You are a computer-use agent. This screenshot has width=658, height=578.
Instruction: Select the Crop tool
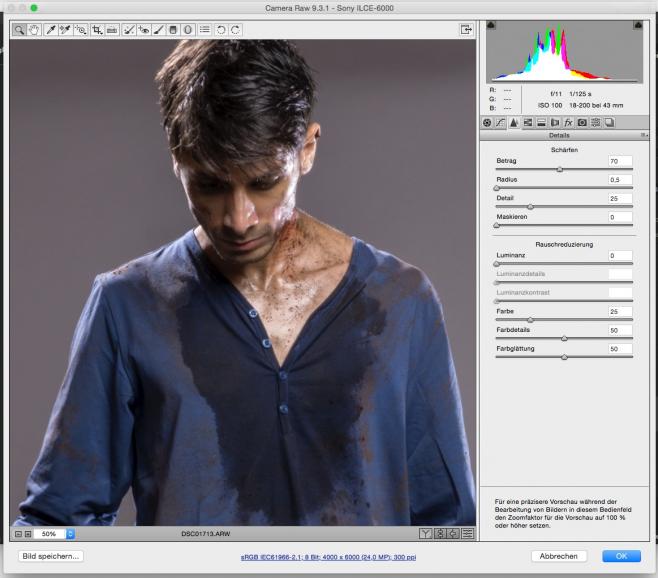pyautogui.click(x=97, y=30)
